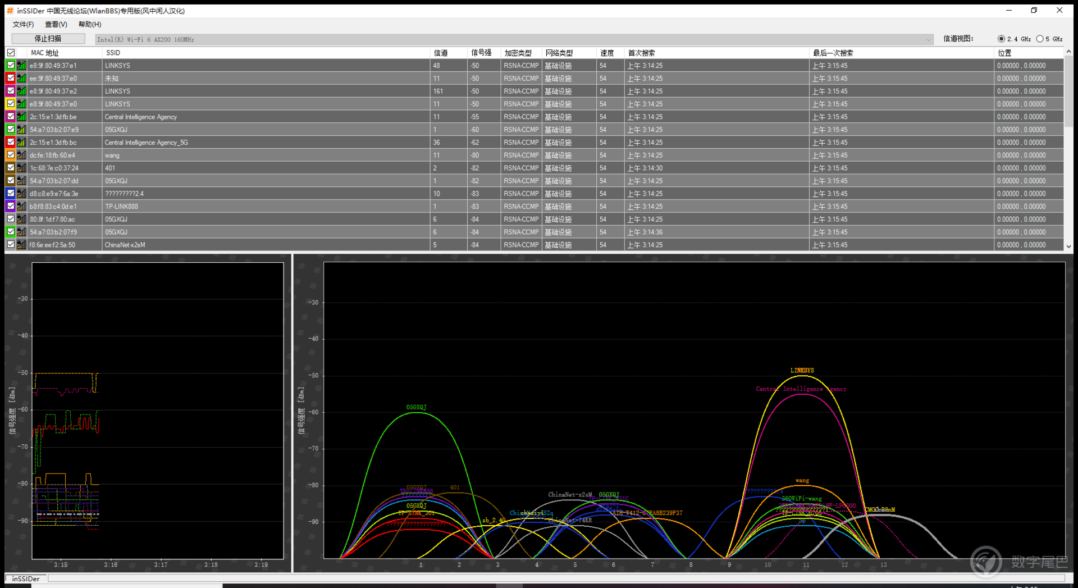Click signal icon for Central Intelligence Agency_5G row

click(x=21, y=142)
